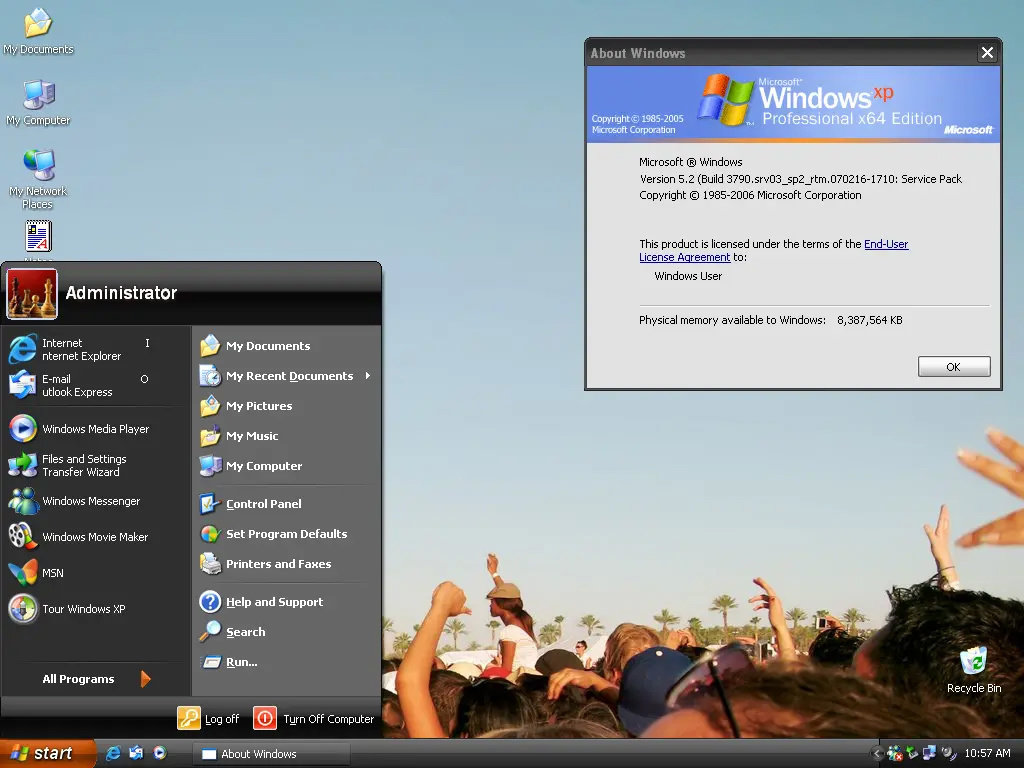1024x768 pixels.
Task: Expand My Recent Documents submenu arrow
Action: coord(368,376)
